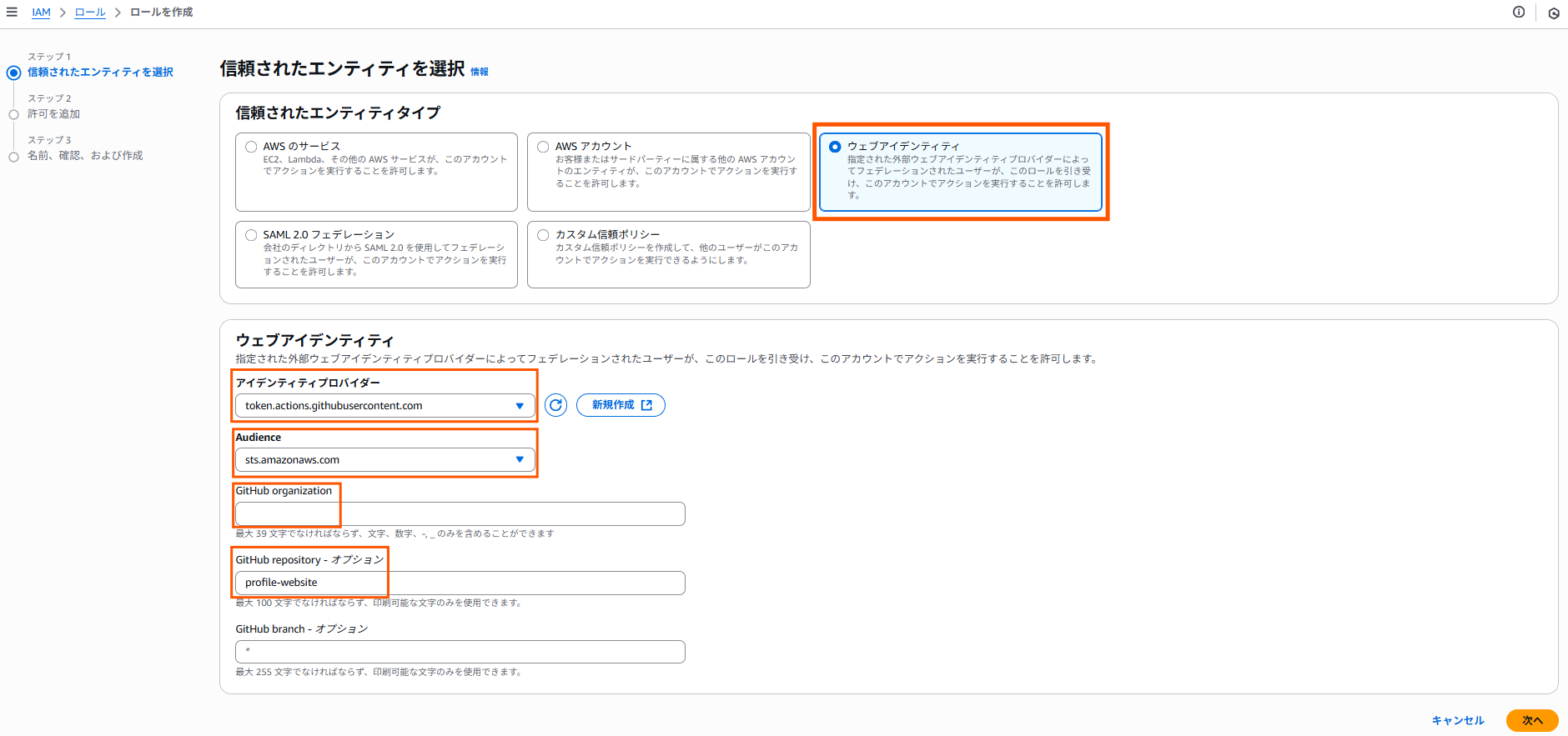Click the hexagon settings icon at top right

pyautogui.click(x=1554, y=13)
